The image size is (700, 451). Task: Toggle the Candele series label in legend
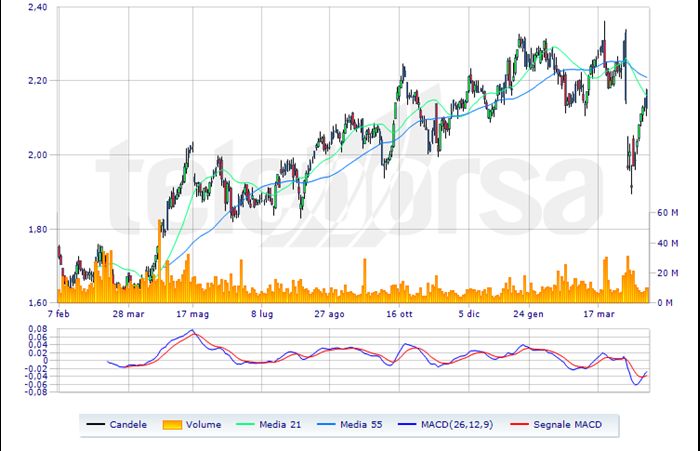click(x=129, y=425)
